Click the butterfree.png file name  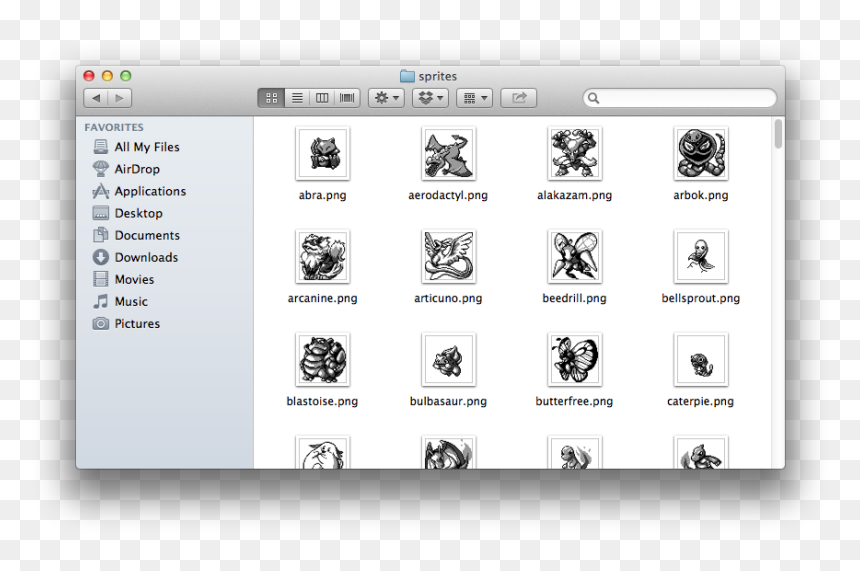click(x=574, y=402)
